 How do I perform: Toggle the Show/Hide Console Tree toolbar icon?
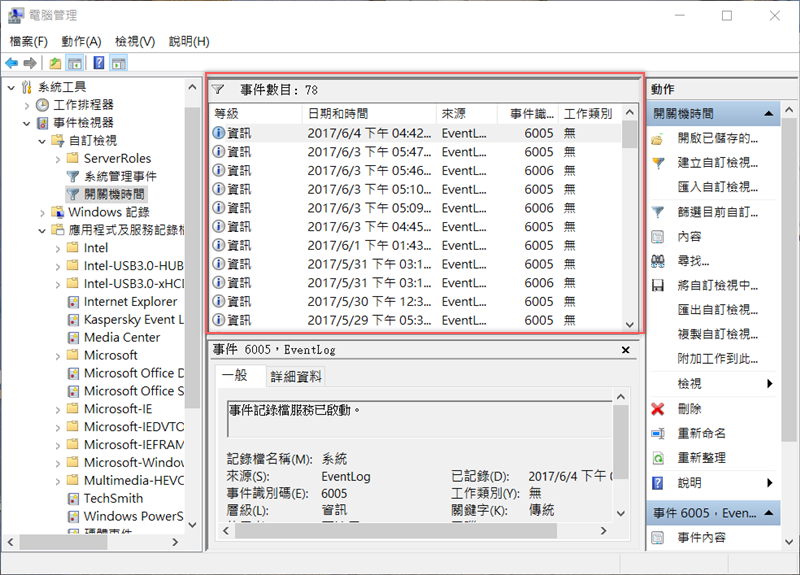pyautogui.click(x=75, y=63)
